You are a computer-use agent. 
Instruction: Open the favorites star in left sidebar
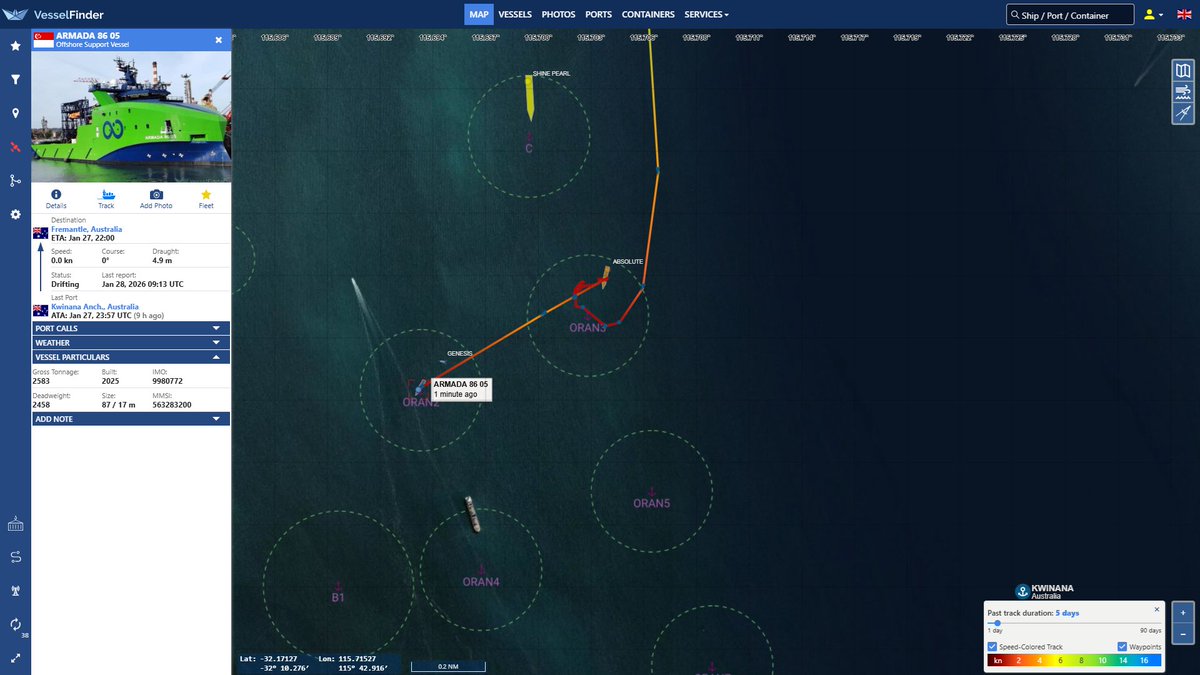(15, 46)
